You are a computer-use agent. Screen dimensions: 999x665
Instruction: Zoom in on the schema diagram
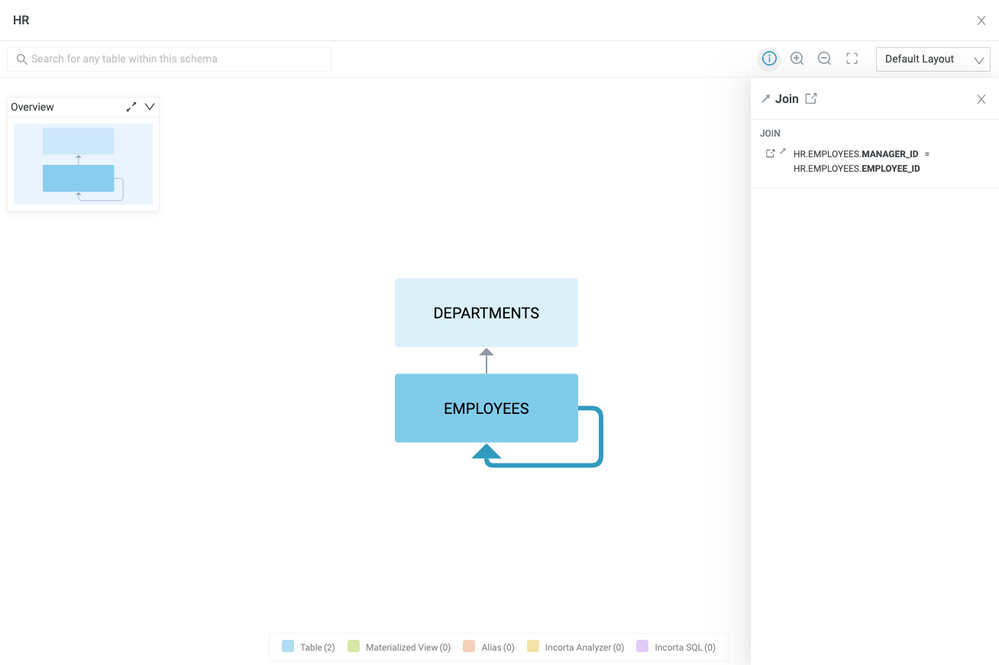coord(797,59)
